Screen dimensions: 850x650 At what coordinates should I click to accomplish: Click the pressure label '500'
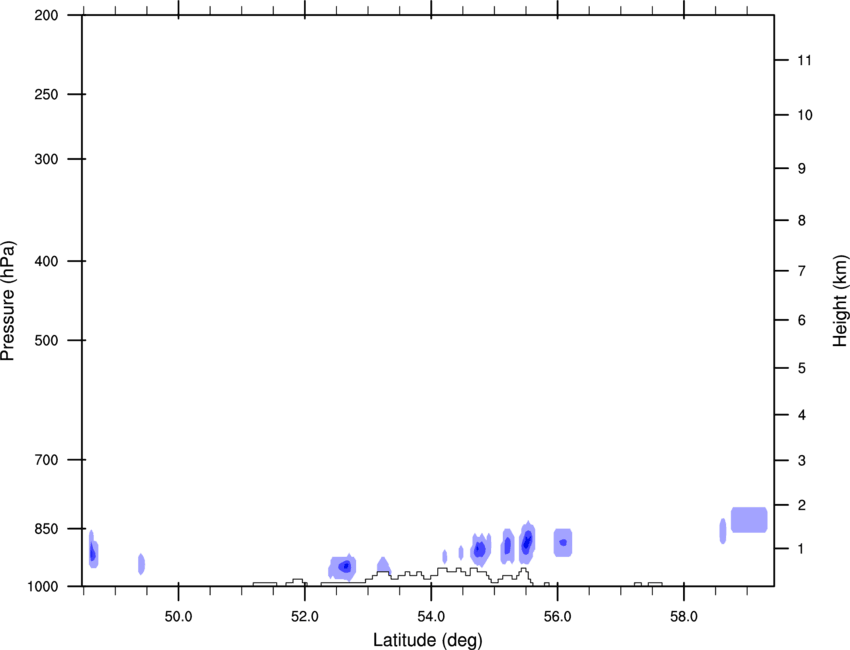pos(46,340)
